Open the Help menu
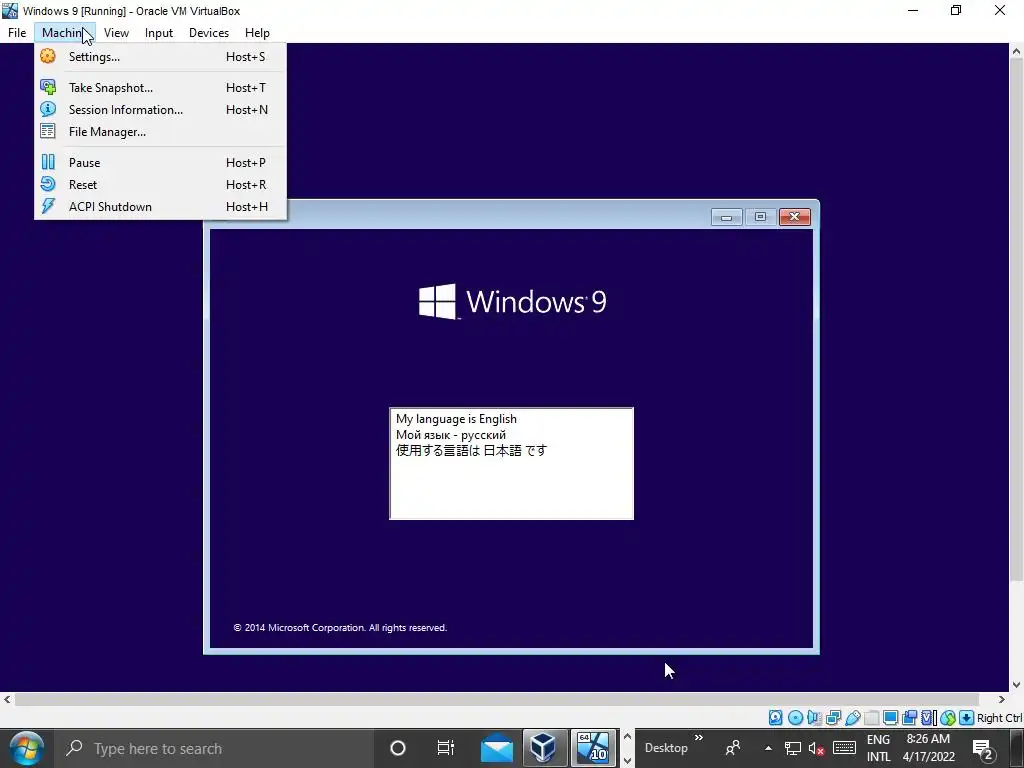Viewport: 1024px width, 768px height. [x=257, y=33]
